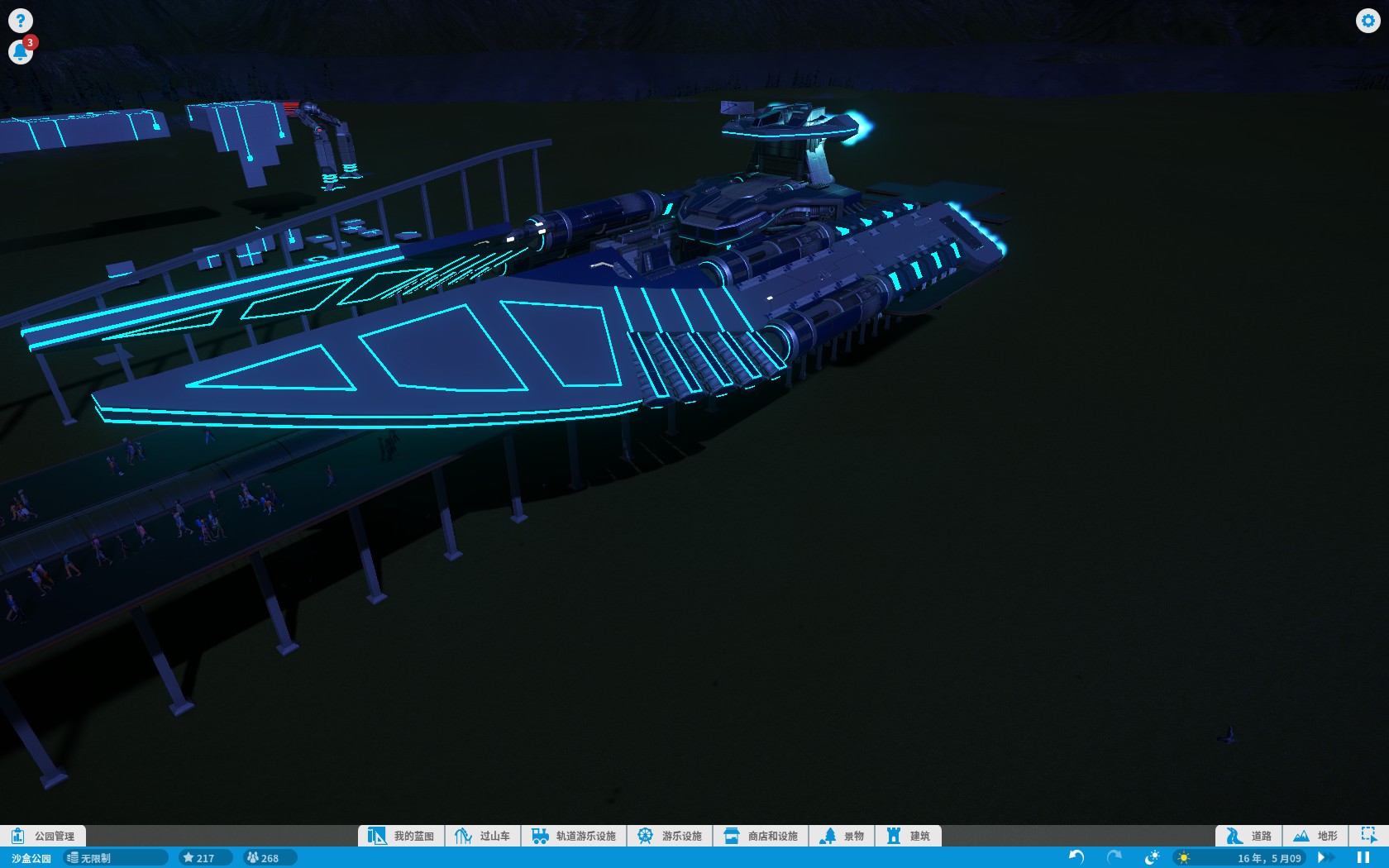Open the 道路 paths tab
Screen dimensions: 1389x868
tap(1248, 836)
